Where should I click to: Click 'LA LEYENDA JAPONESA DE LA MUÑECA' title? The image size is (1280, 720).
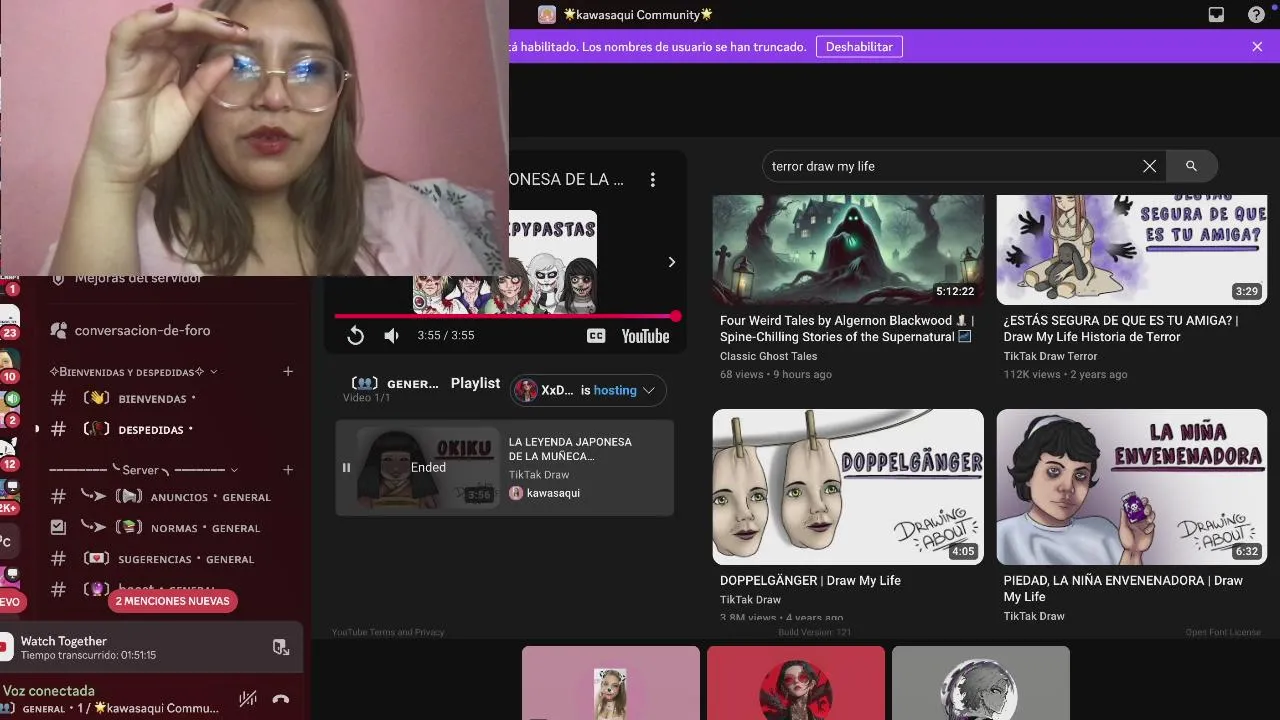click(x=570, y=449)
